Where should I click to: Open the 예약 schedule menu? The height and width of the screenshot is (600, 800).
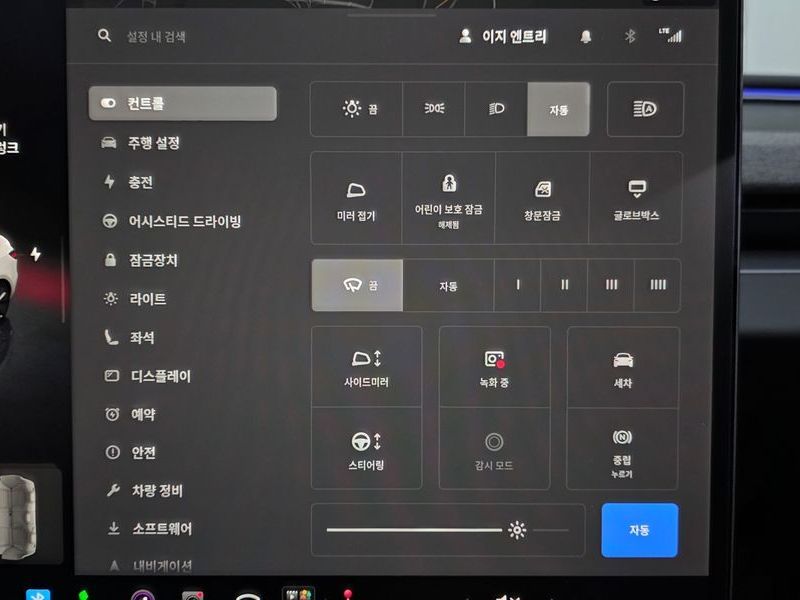click(130, 414)
